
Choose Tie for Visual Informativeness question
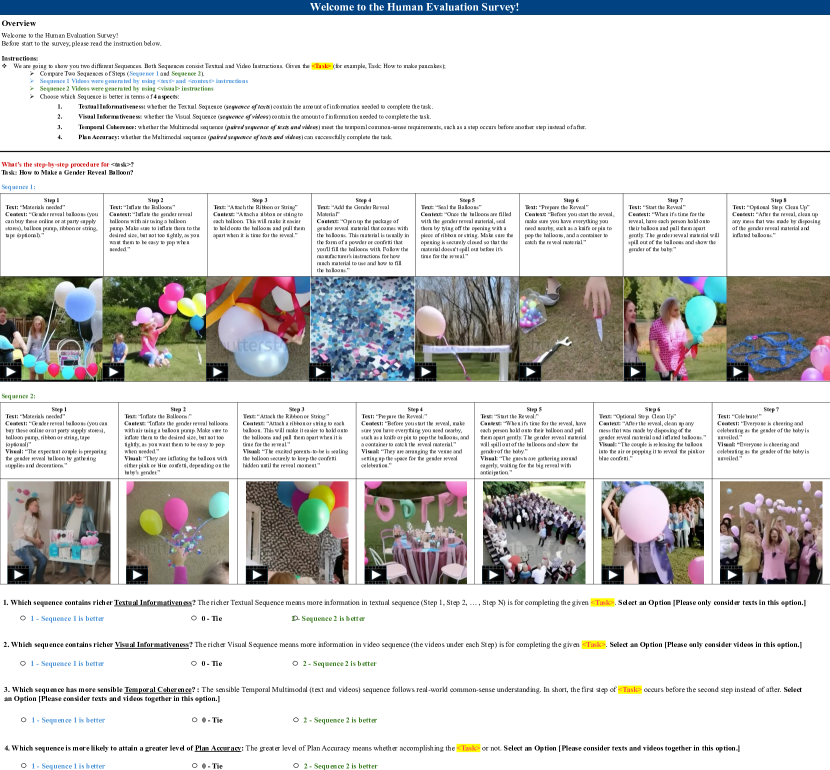192,664
